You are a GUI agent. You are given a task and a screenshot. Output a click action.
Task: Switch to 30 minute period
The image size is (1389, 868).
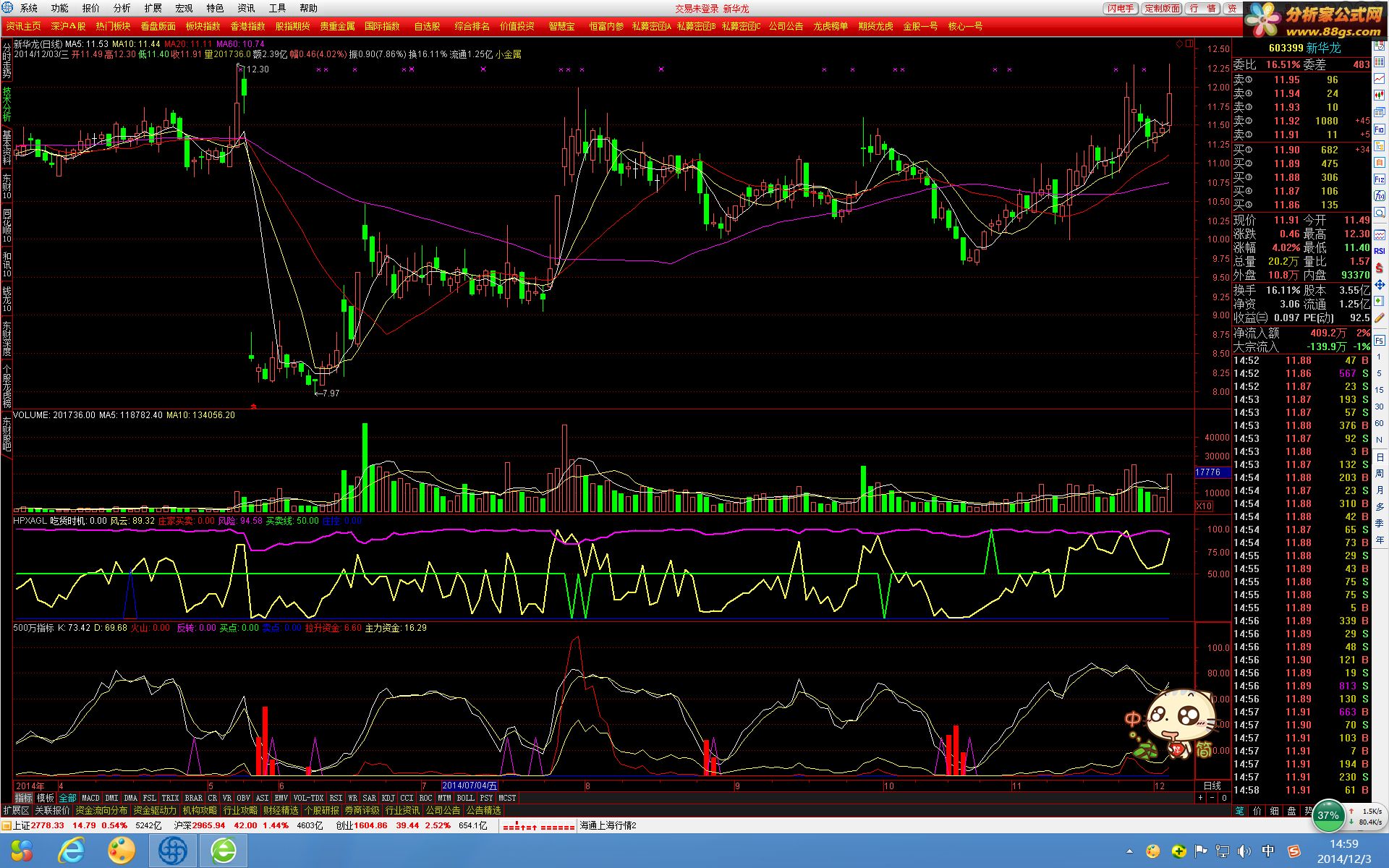(x=1380, y=407)
